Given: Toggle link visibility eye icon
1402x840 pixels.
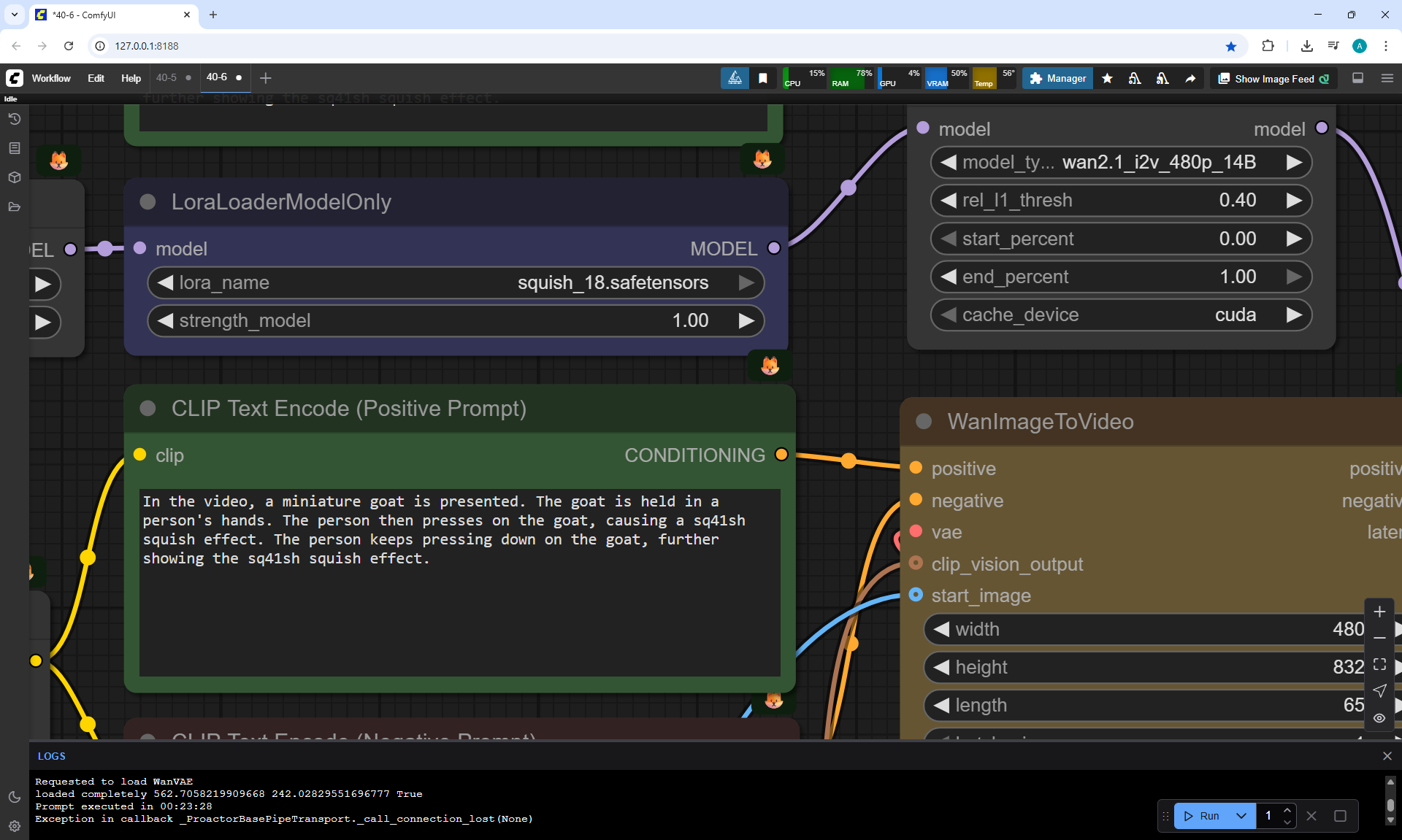Looking at the screenshot, I should (x=1379, y=718).
